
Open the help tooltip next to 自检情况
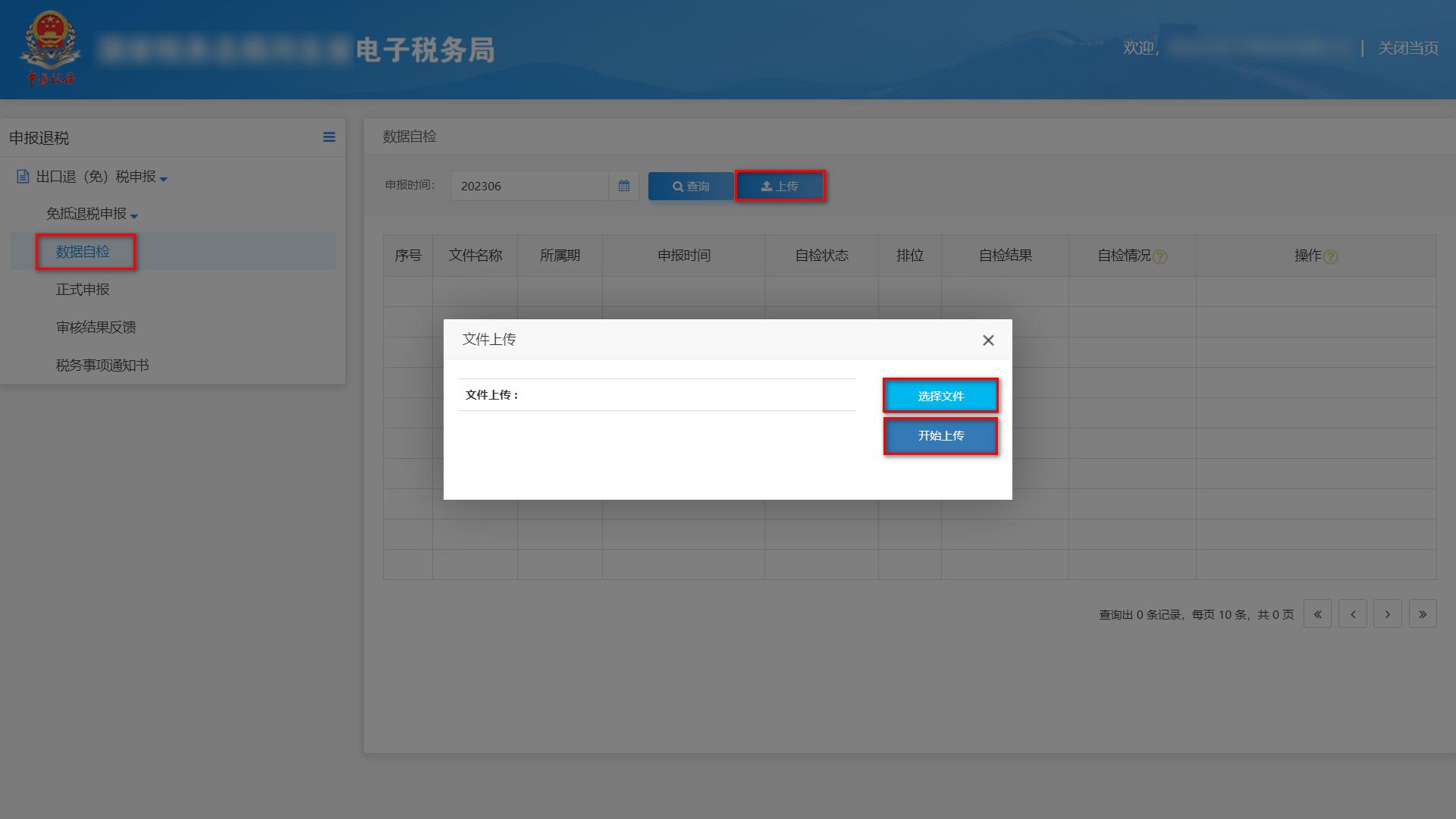coord(1160,256)
